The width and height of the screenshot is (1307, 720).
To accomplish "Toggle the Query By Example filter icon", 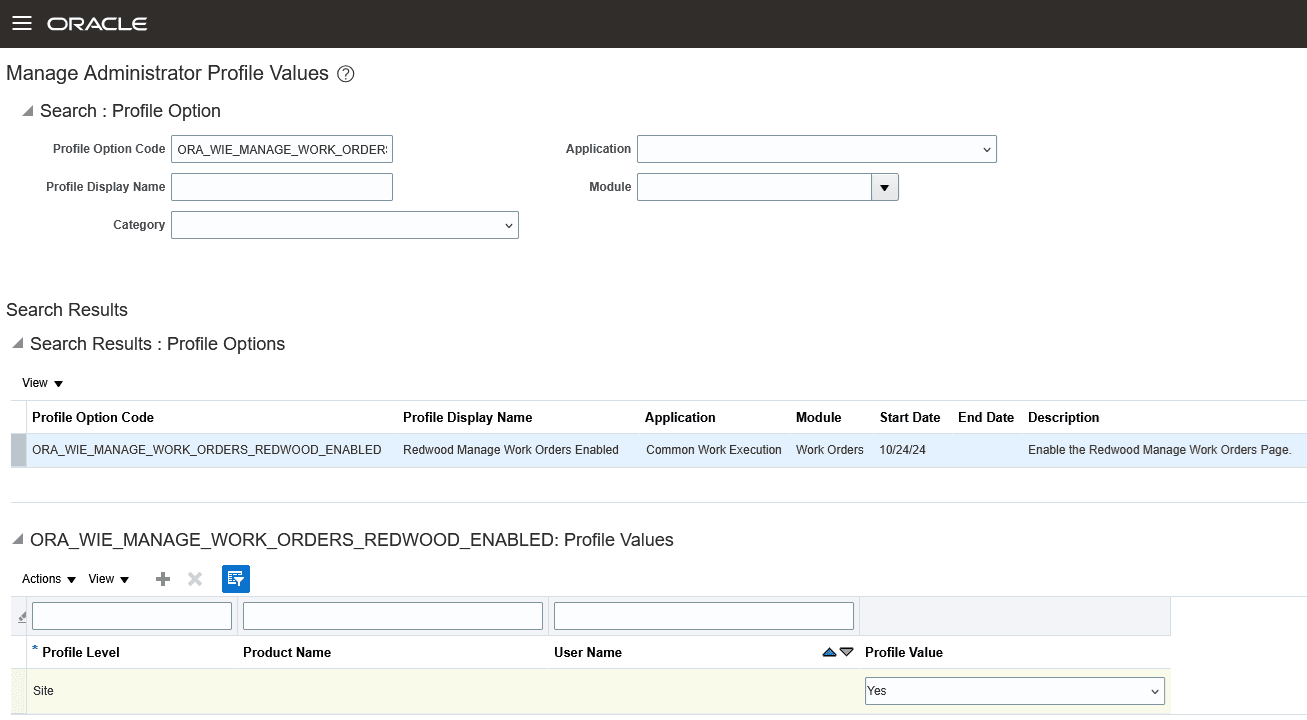I will click(x=236, y=579).
